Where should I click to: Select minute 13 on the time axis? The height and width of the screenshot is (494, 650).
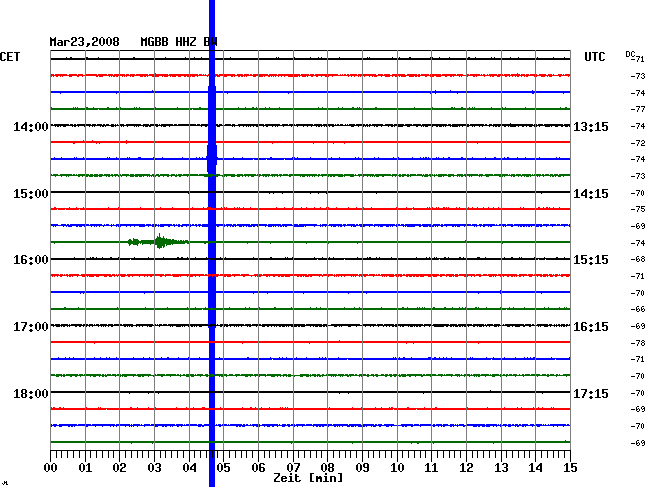click(501, 468)
